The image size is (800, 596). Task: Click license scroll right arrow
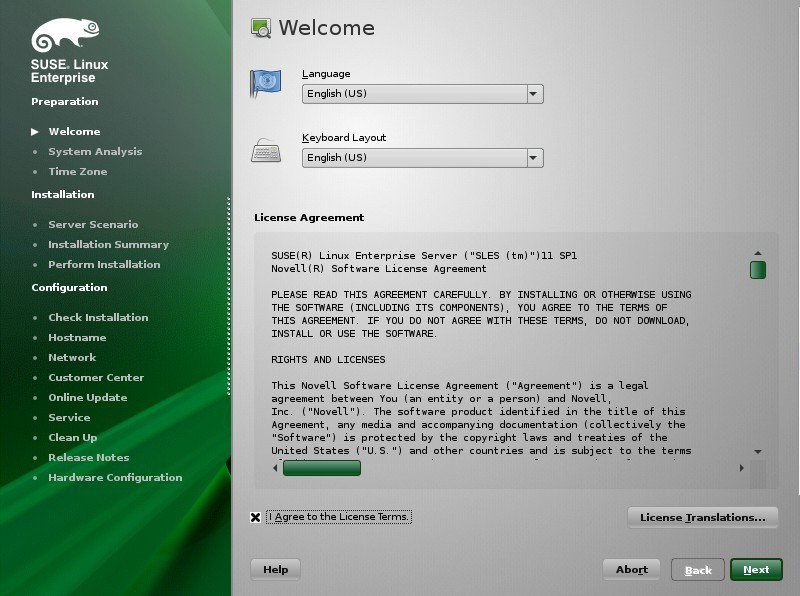[741, 468]
